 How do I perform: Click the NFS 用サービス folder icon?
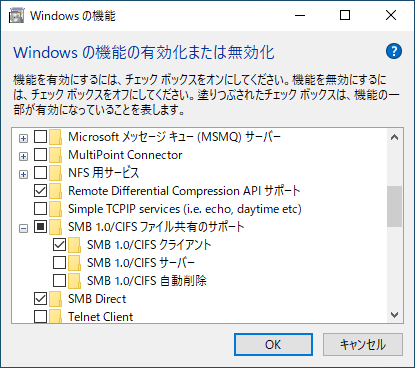(55, 173)
